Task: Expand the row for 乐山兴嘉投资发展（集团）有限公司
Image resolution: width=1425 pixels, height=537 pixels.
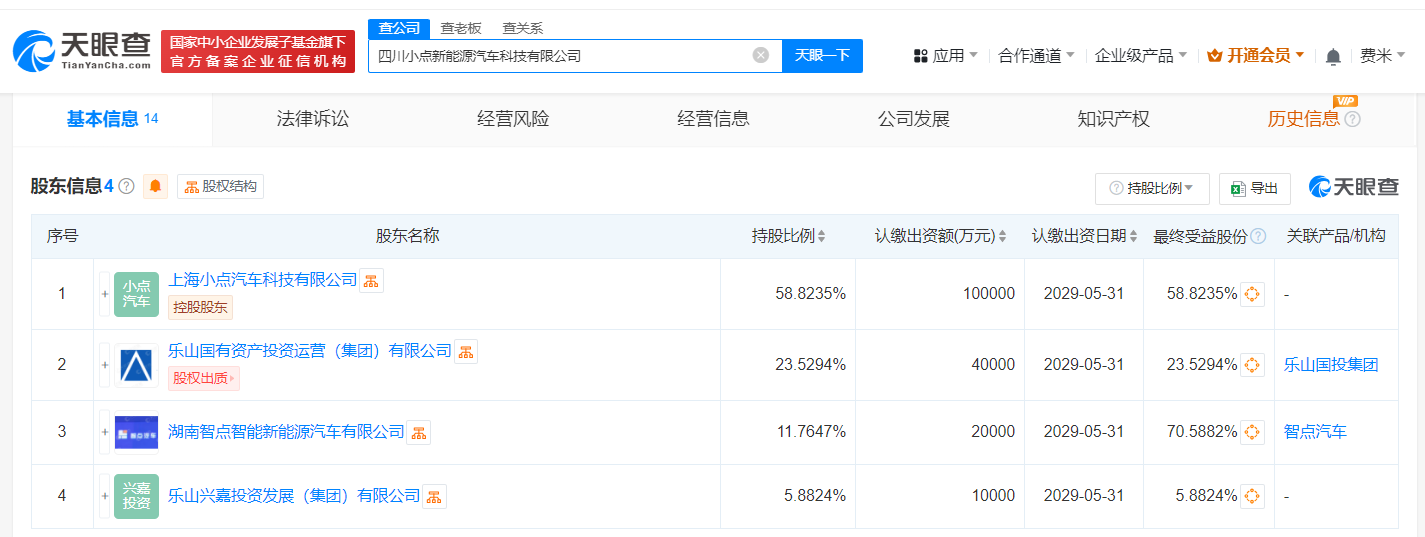Action: click(104, 496)
